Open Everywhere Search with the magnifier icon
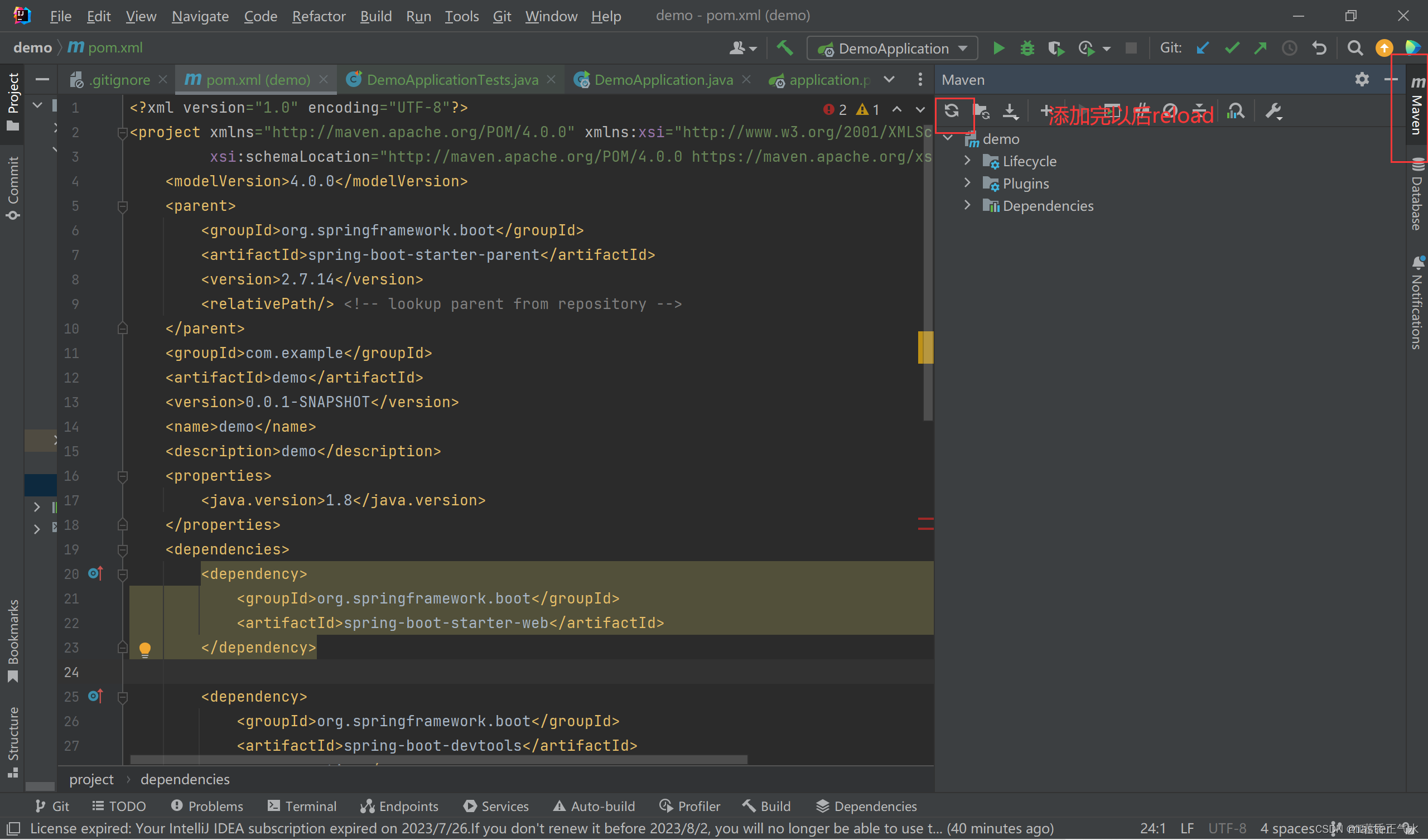Viewport: 1428px width, 840px height. point(1355,48)
